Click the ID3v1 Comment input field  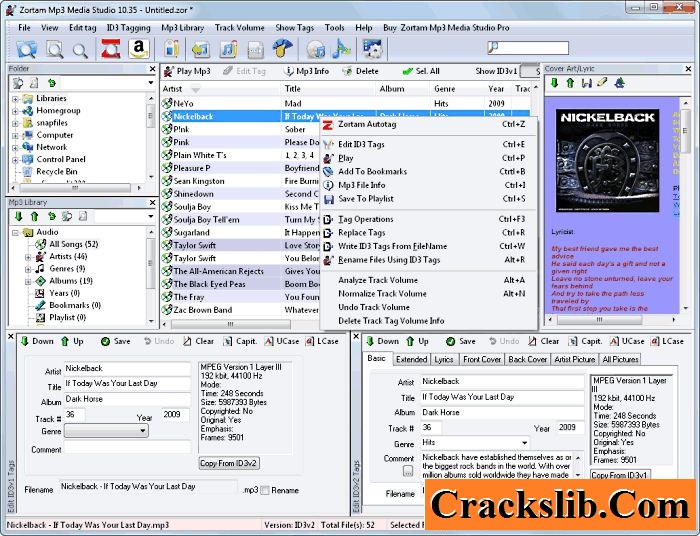pyautogui.click(x=127, y=449)
